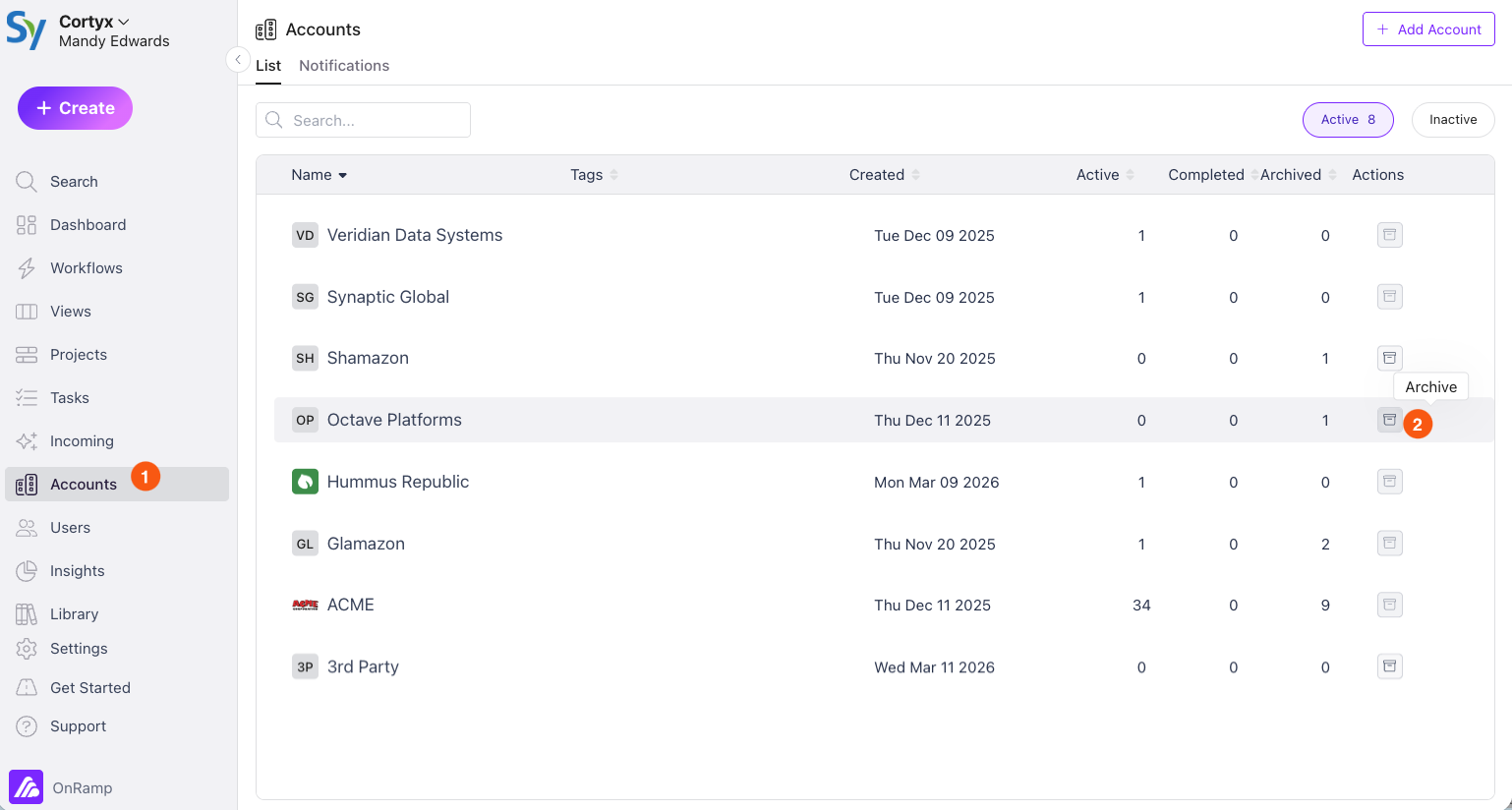Collapse the sidebar with the chevron control
Screen dimensions: 1512x810
(x=238, y=59)
